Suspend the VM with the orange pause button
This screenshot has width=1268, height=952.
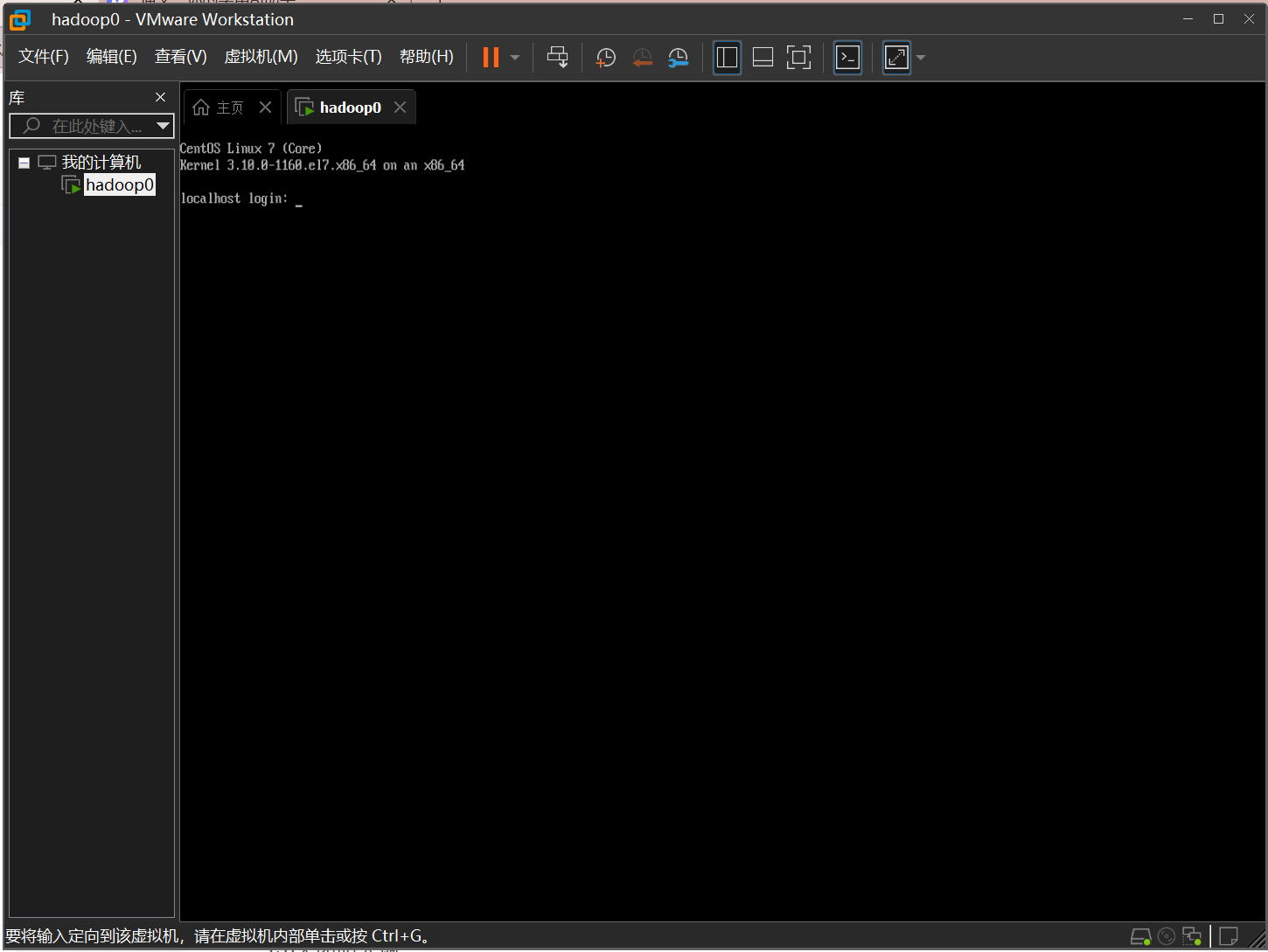[x=491, y=58]
